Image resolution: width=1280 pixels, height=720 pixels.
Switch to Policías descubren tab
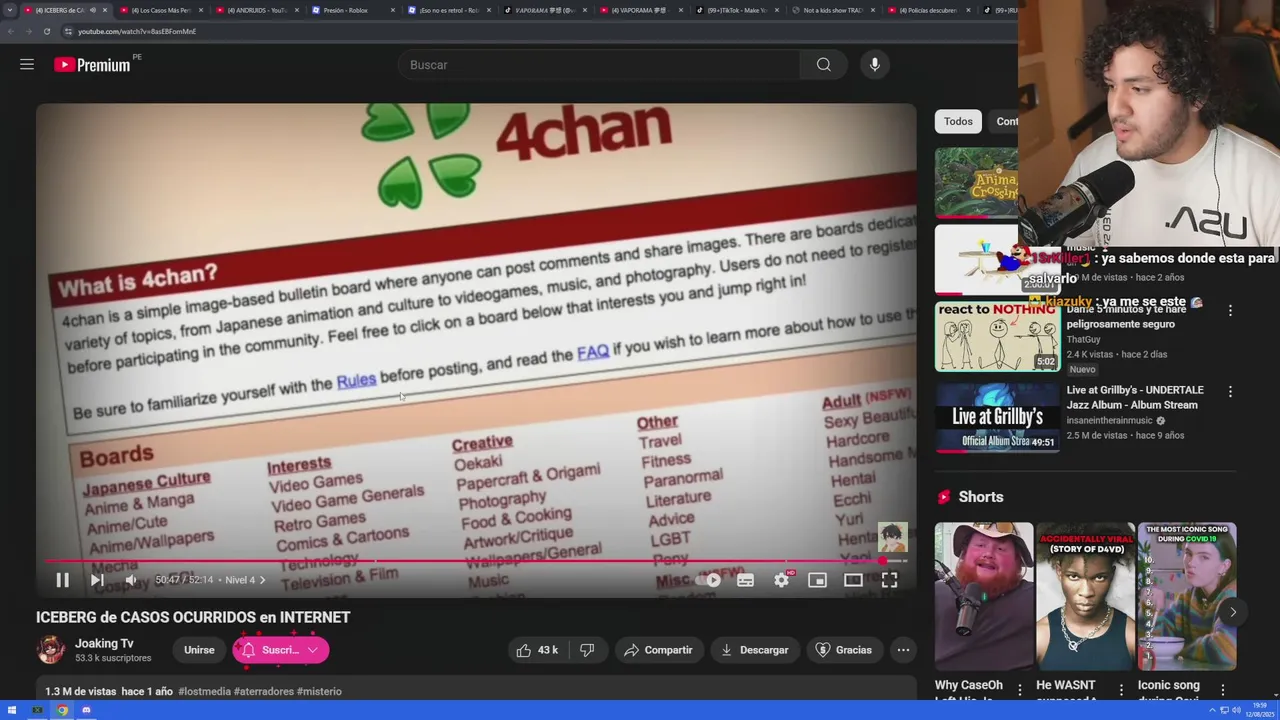coord(928,10)
